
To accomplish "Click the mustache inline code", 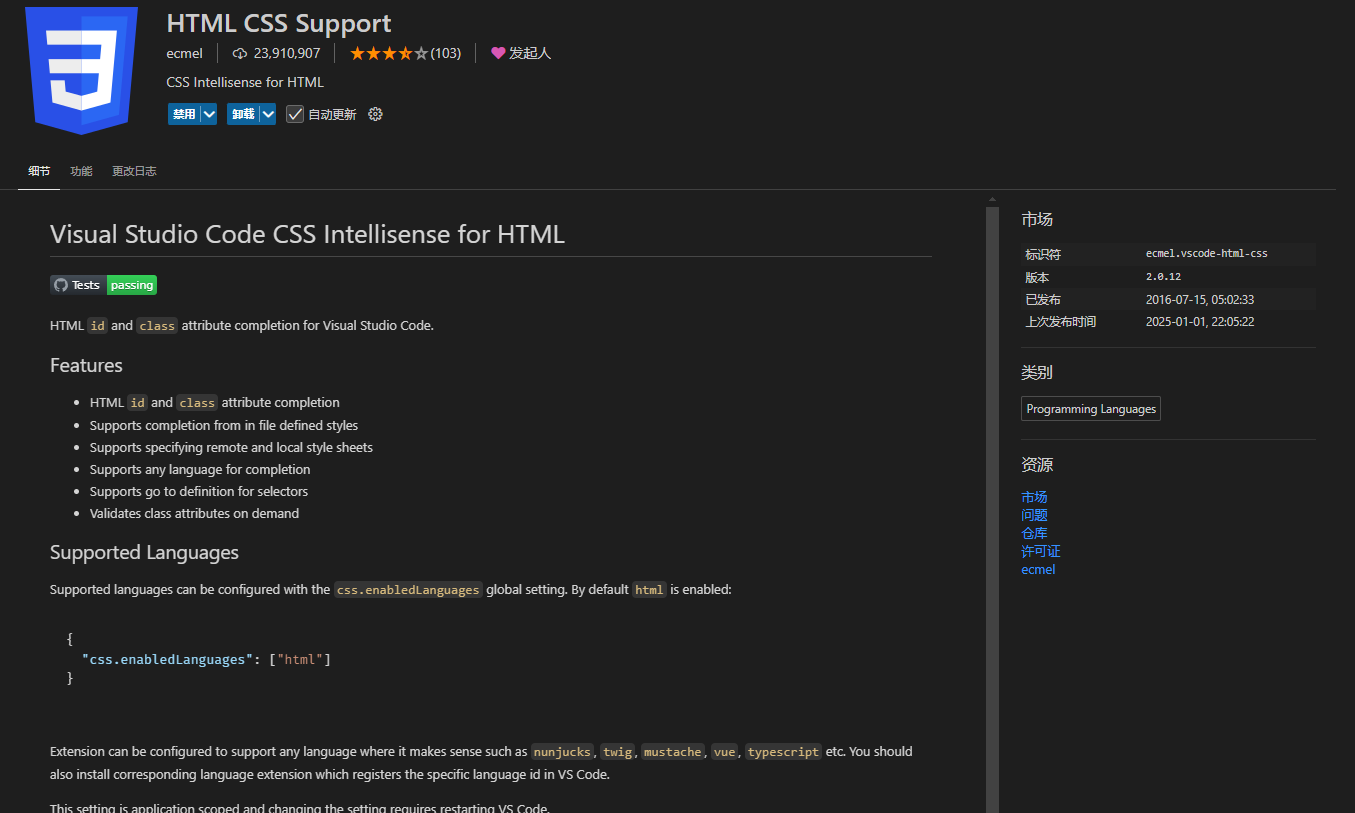I will [672, 752].
